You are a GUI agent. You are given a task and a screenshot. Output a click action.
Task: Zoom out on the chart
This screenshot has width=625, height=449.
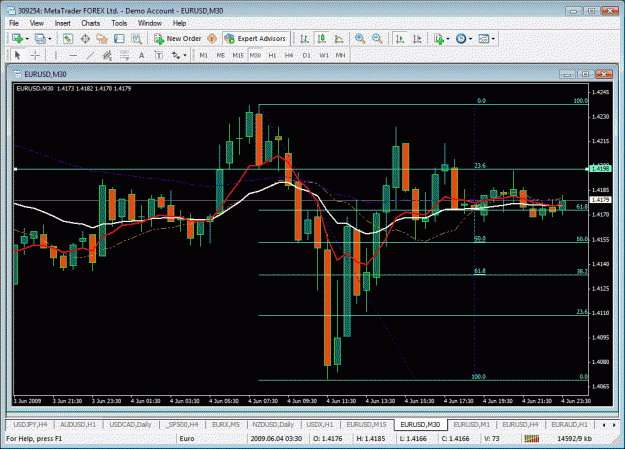coord(377,39)
